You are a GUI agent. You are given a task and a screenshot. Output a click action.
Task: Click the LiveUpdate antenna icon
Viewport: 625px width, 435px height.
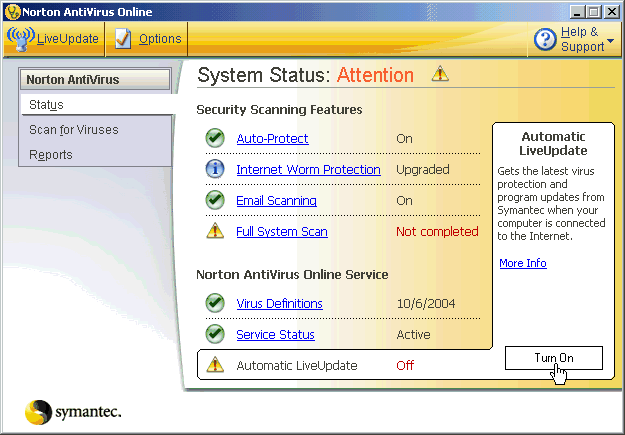20,39
